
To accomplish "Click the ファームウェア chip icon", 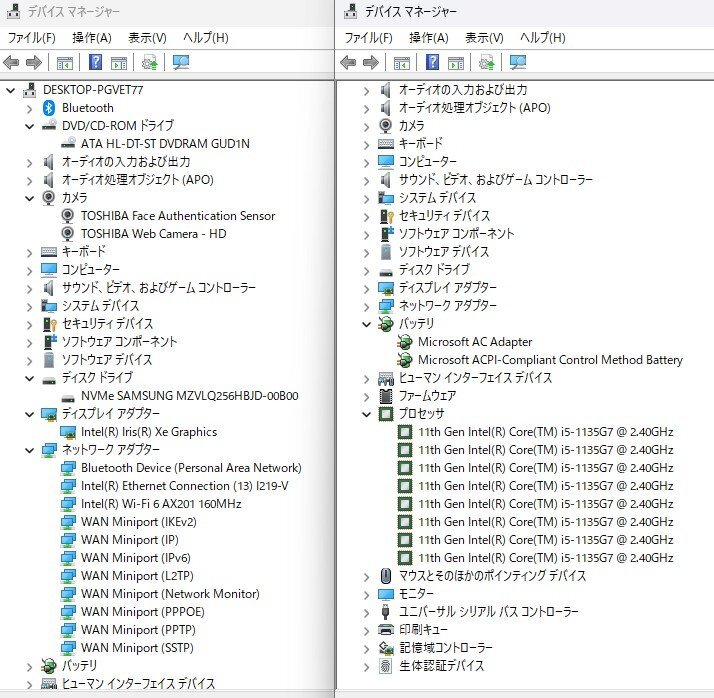I will [x=386, y=396].
